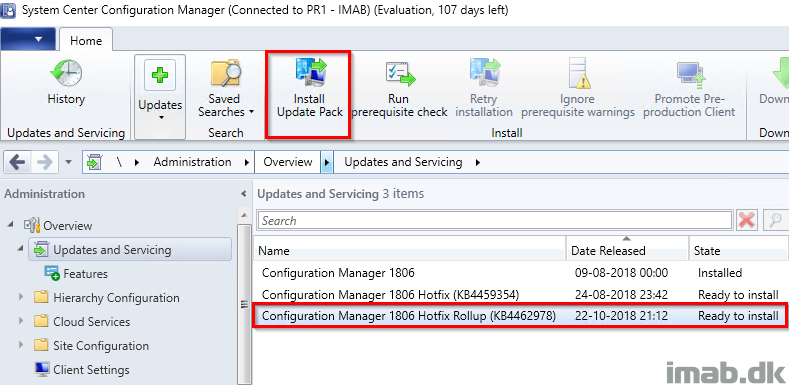
Task: Select Overview in the breadcrumb
Action: point(288,162)
